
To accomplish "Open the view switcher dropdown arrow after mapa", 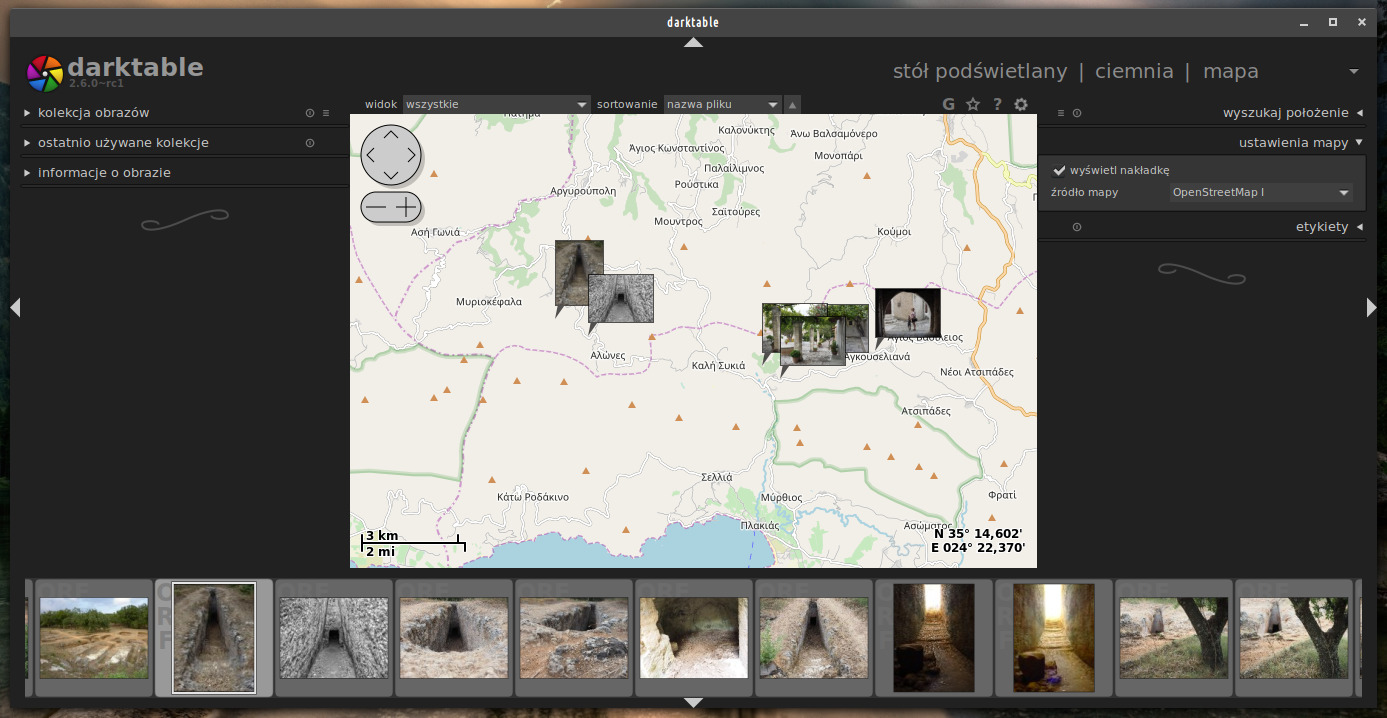I will click(1354, 72).
